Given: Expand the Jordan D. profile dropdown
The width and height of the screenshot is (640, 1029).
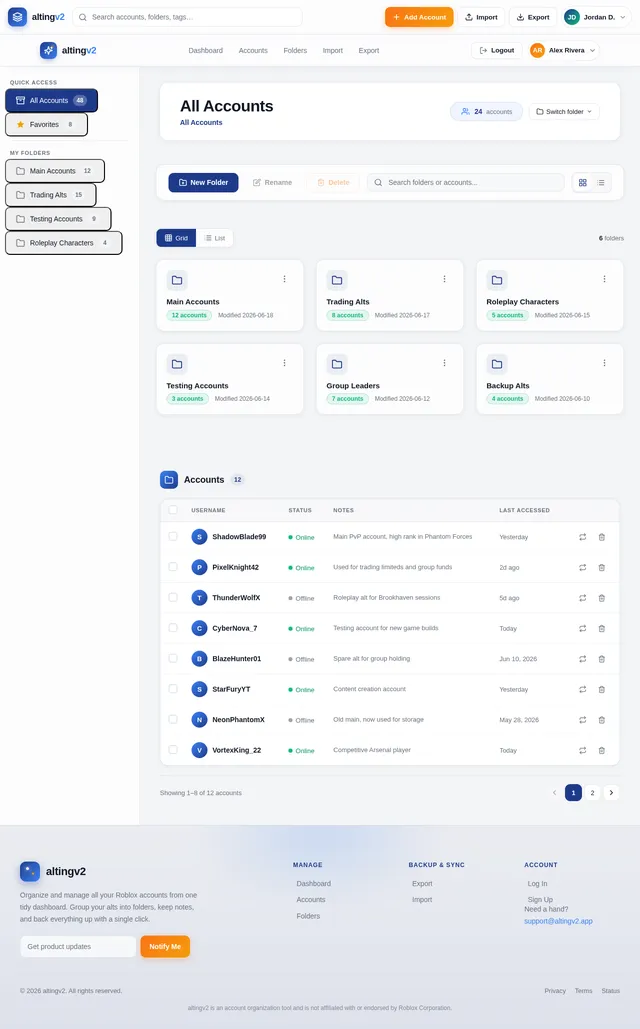Looking at the screenshot, I should [596, 17].
